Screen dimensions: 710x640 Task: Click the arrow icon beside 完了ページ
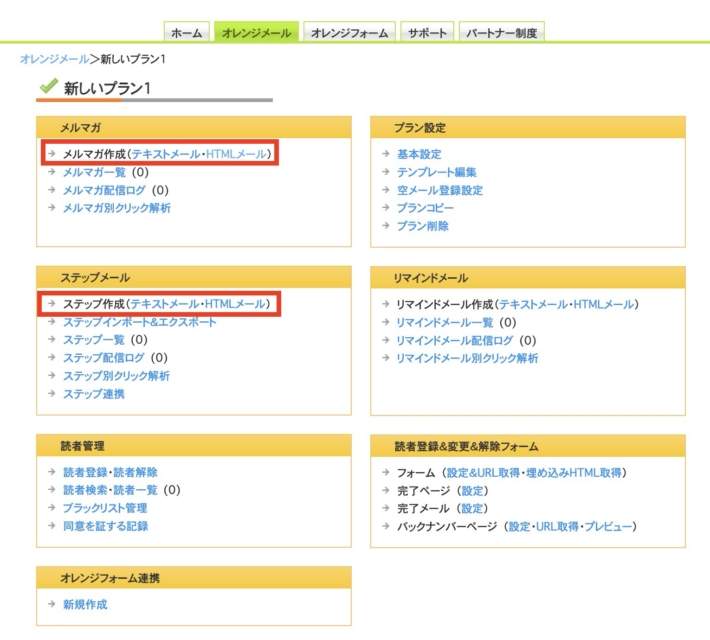[386, 491]
